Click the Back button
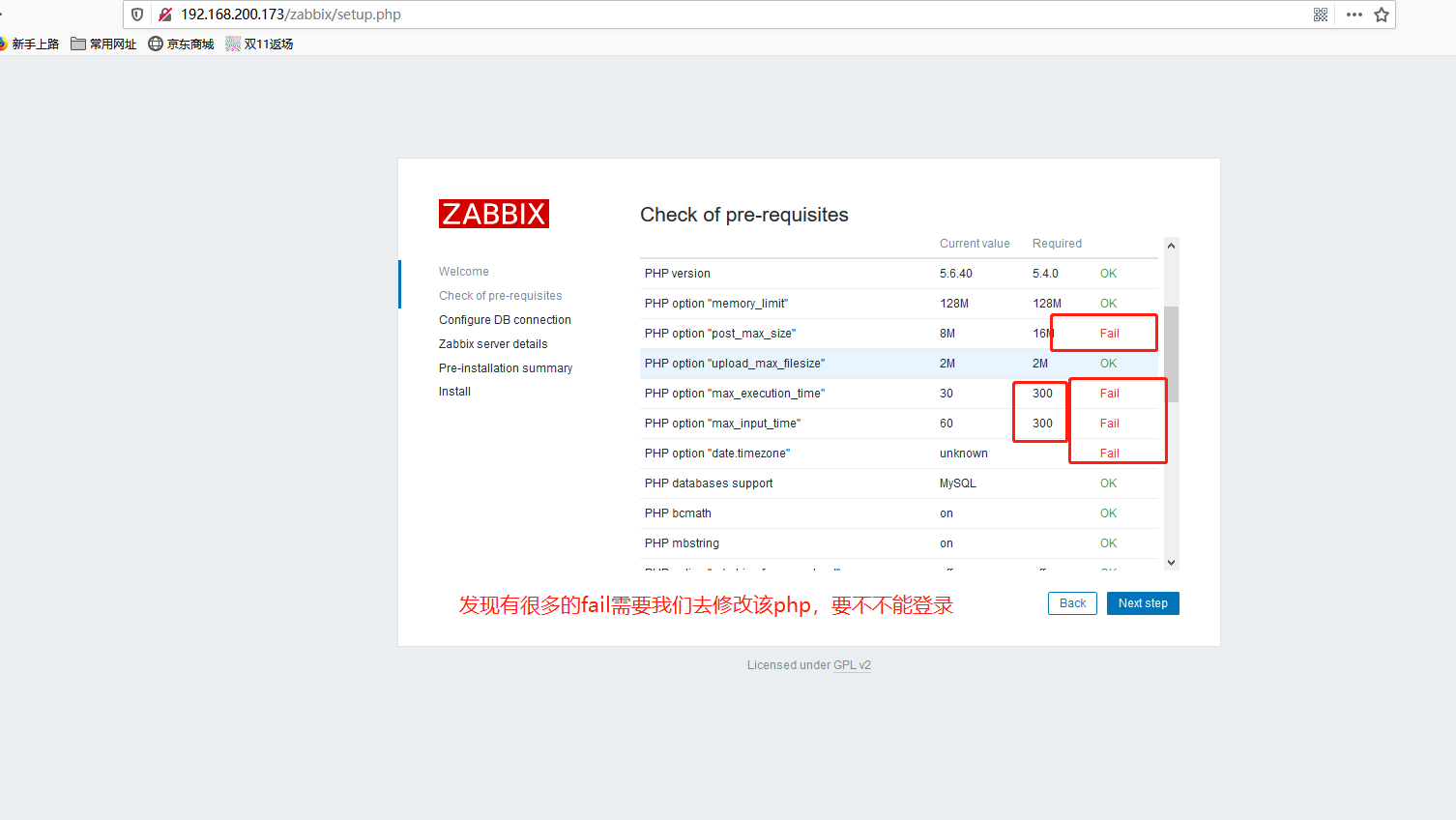The height and width of the screenshot is (820, 1456). (x=1072, y=603)
